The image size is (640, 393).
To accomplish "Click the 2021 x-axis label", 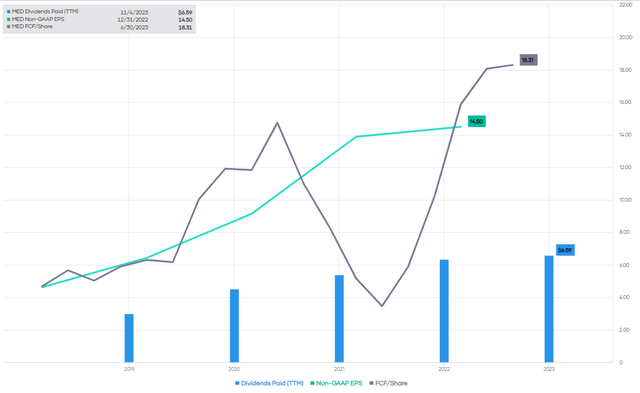I will [x=339, y=369].
